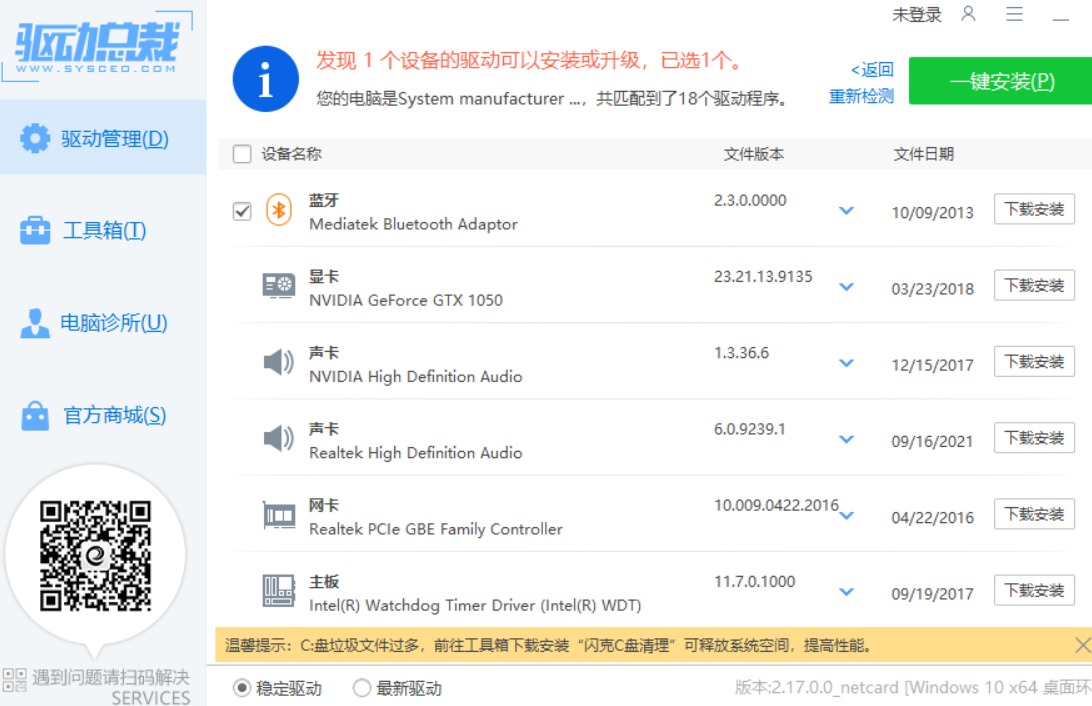This screenshot has height=706, width=1092.
Task: Click the version text 版本:2.17.0.0_netcard
Action: [816, 688]
